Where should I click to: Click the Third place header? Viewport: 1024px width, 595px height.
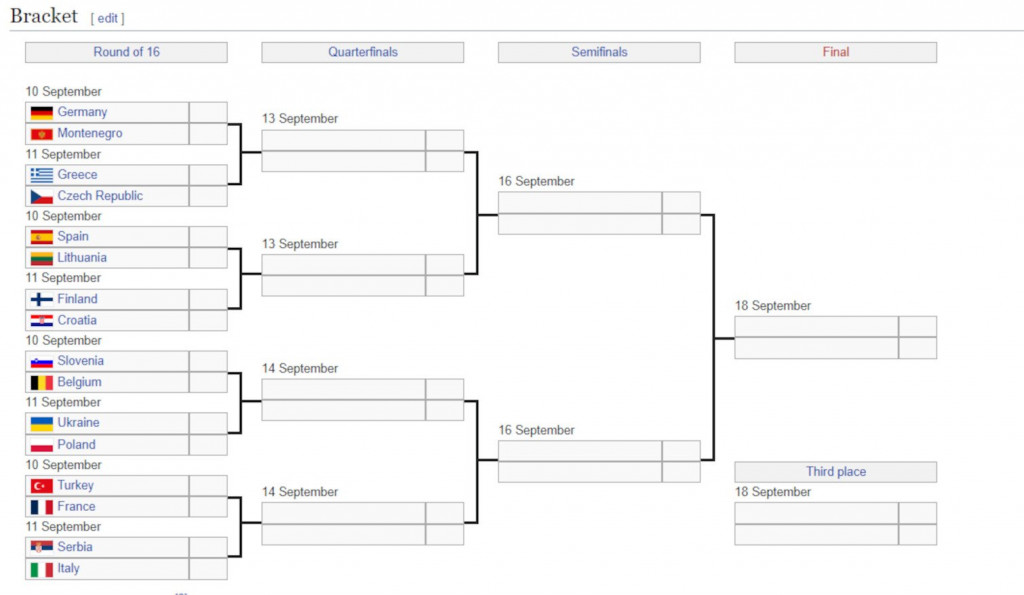[x=836, y=472]
